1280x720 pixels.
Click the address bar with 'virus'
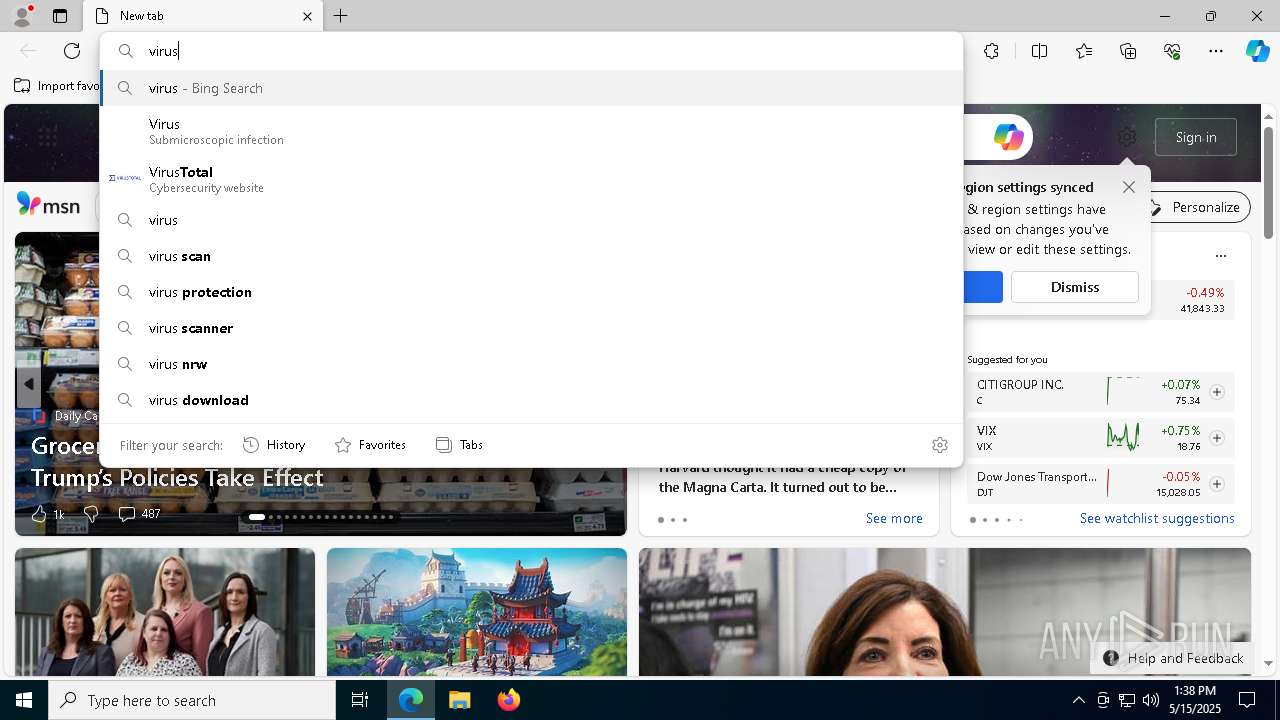tap(531, 51)
